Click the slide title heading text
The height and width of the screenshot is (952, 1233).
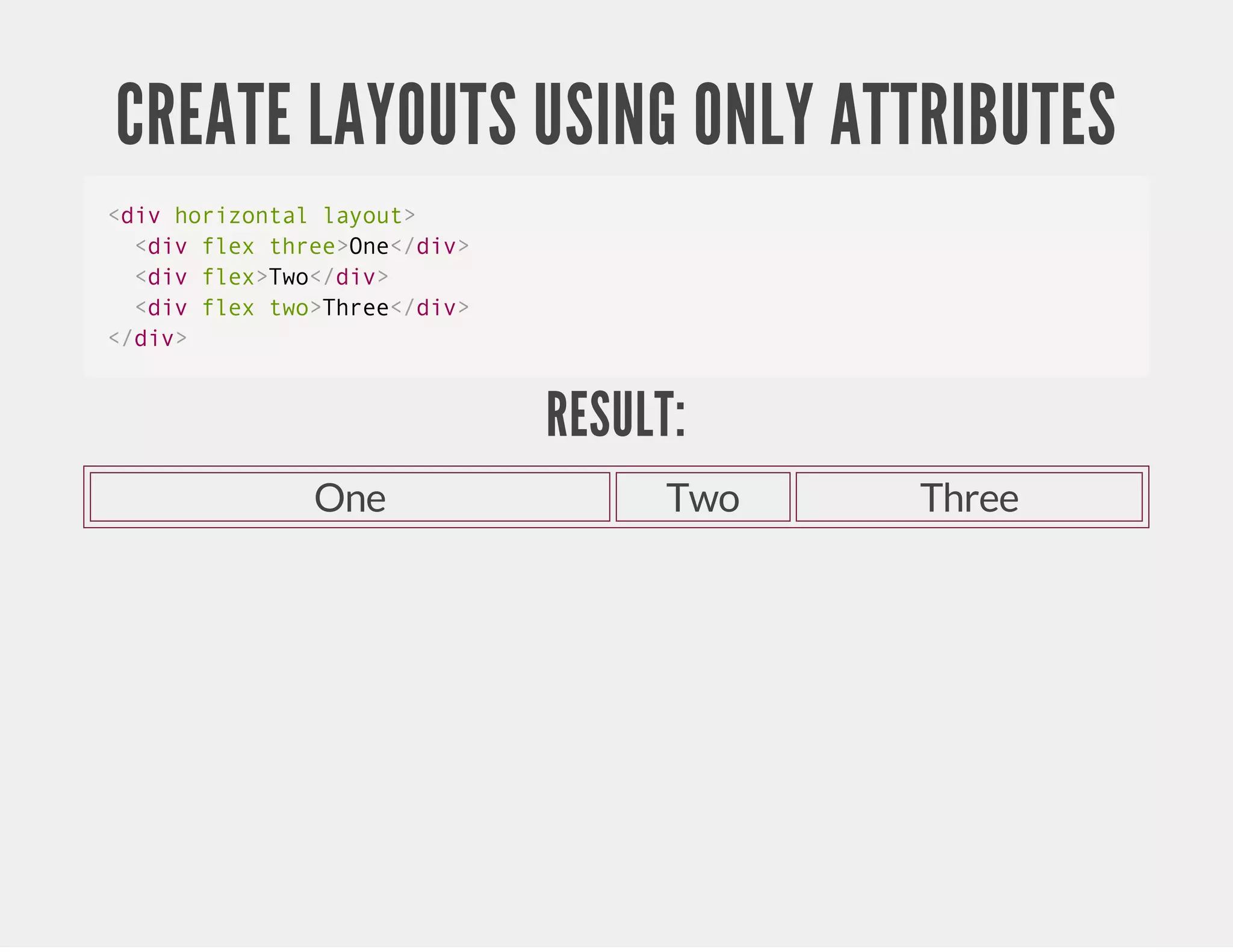(615, 114)
